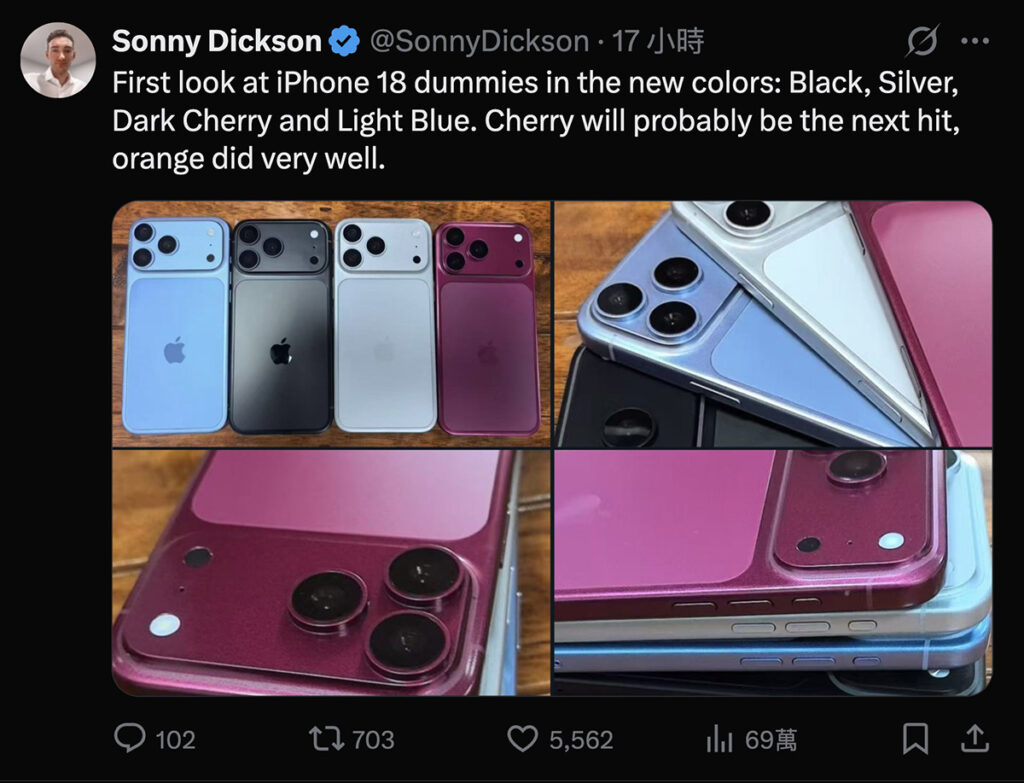
Task: Open the Sonny Dickson display name
Action: coord(217,41)
